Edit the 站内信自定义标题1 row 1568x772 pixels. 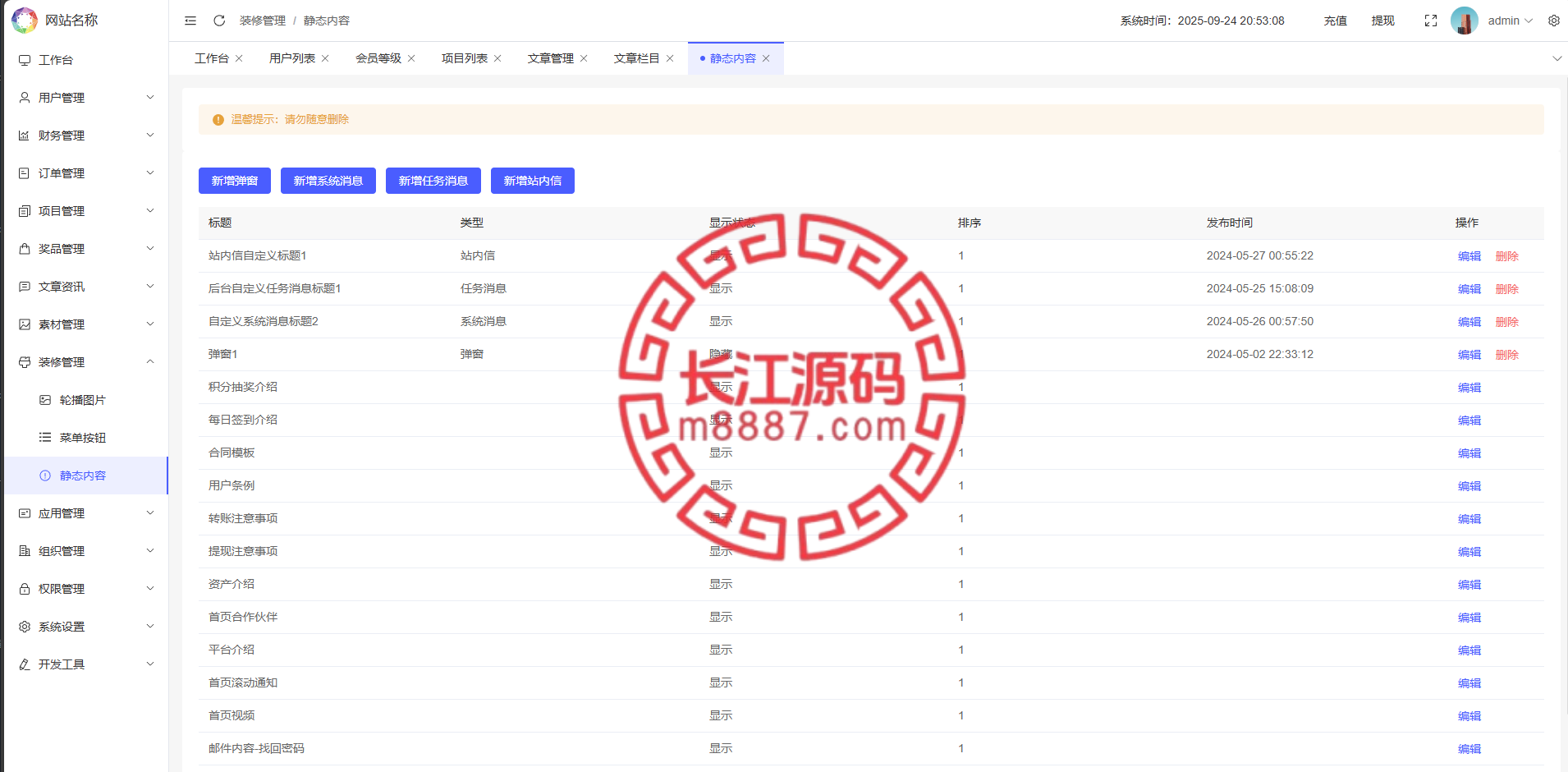pos(1469,256)
